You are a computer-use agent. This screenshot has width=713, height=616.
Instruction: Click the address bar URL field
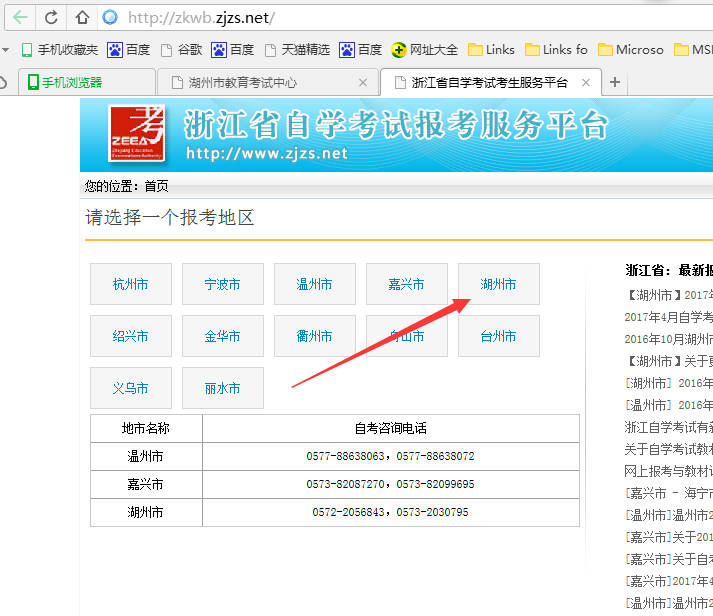tap(400, 18)
